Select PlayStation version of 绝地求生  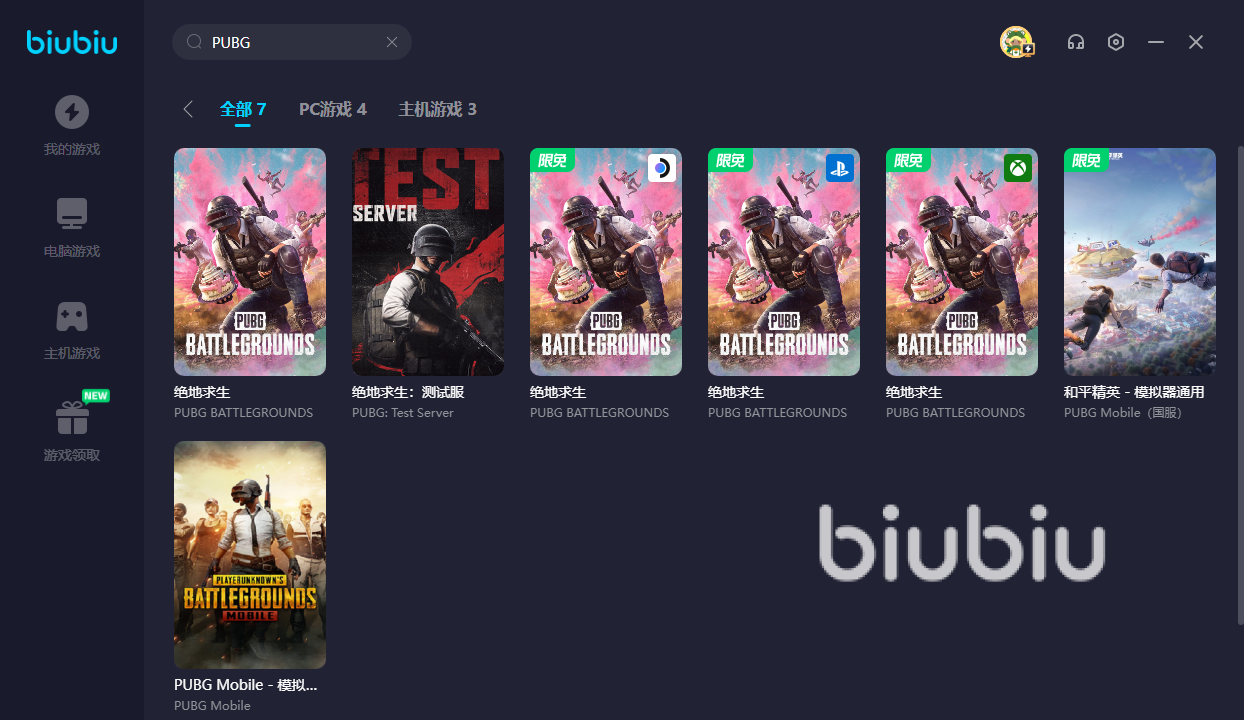pos(784,262)
